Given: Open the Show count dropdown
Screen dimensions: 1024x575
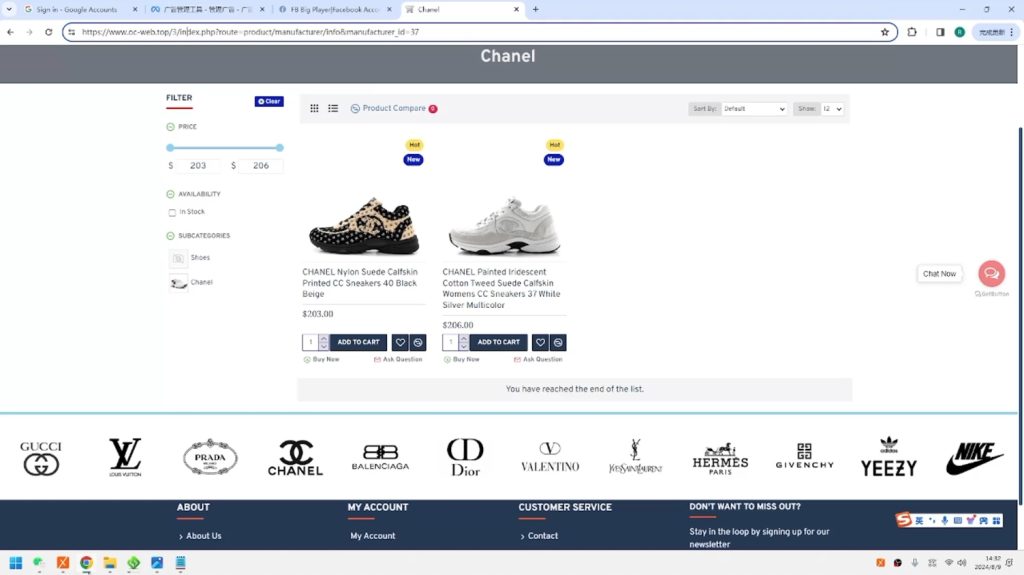Looking at the screenshot, I should pyautogui.click(x=832, y=109).
